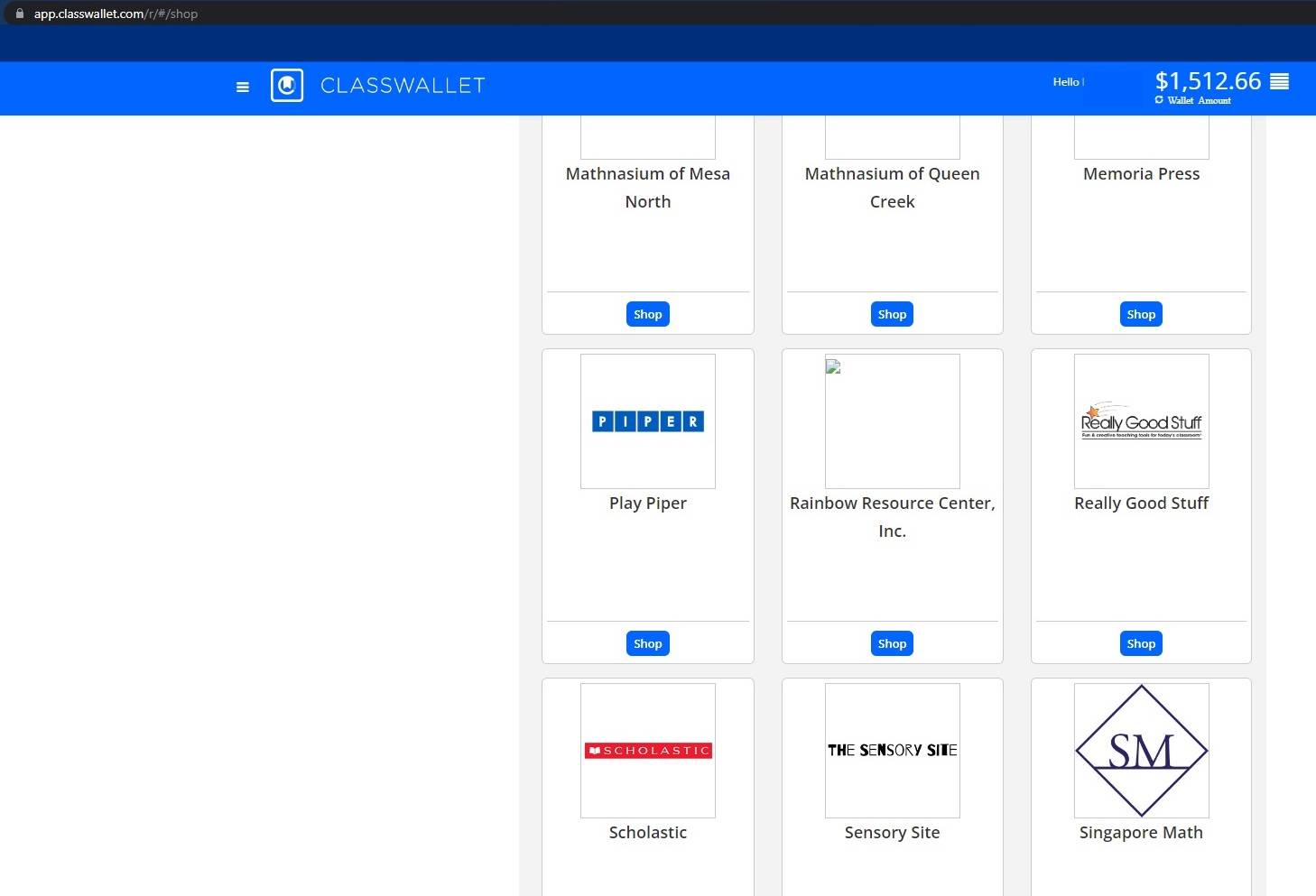
Task: Click the Really Good Stuff logo
Action: (x=1141, y=421)
